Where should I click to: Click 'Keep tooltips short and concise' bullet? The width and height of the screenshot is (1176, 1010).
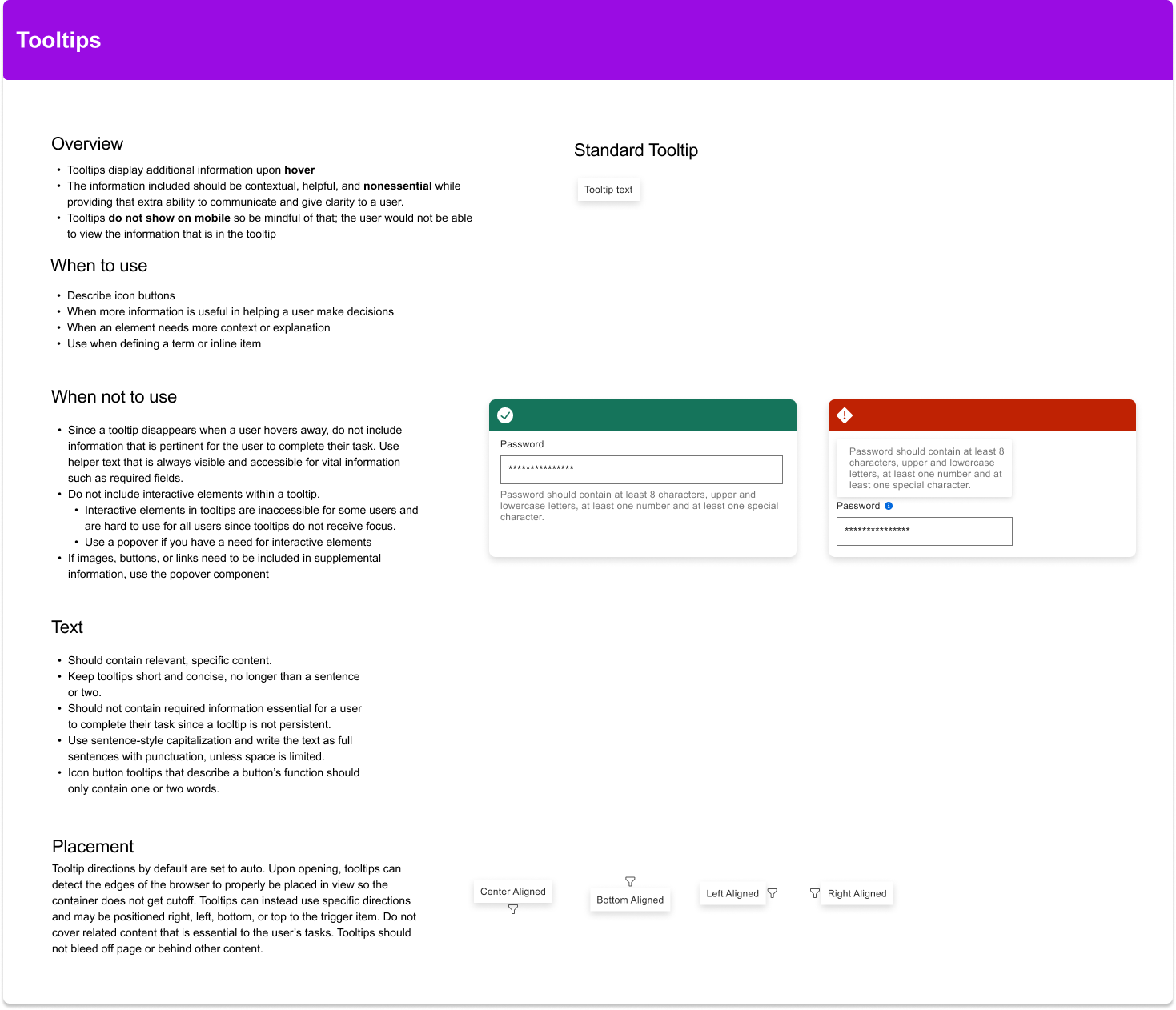(x=214, y=684)
